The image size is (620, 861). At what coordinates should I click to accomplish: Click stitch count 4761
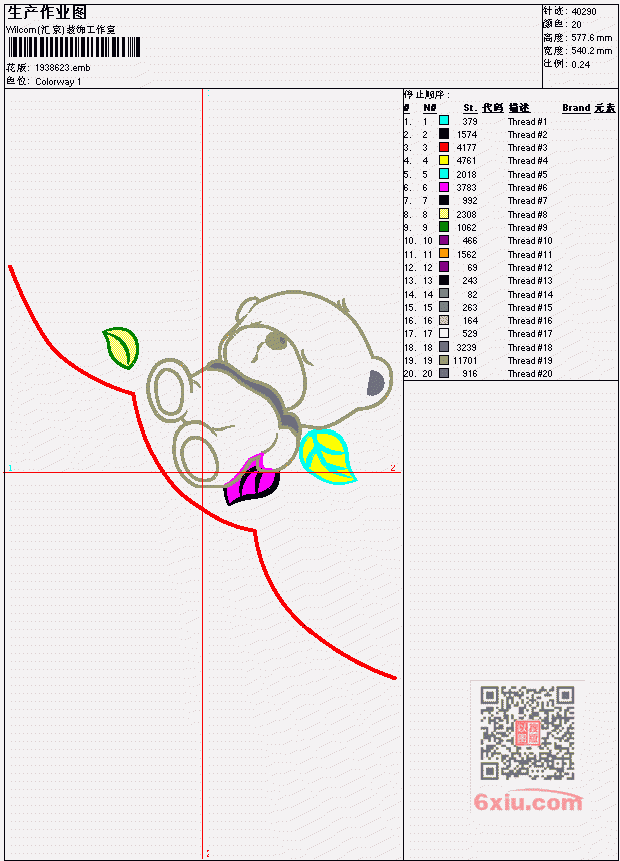click(467, 161)
